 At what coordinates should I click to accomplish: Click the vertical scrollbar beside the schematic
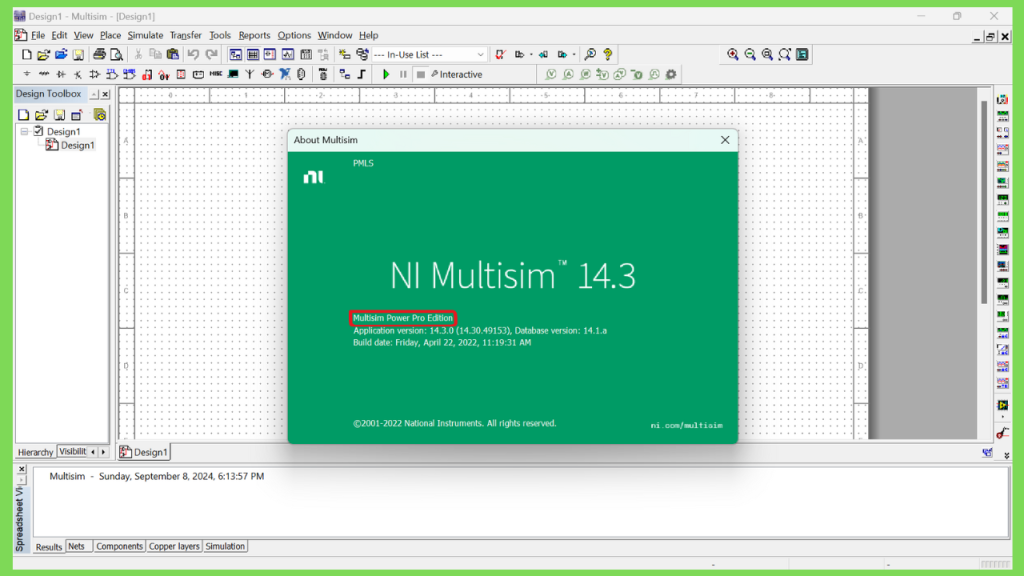[984, 202]
